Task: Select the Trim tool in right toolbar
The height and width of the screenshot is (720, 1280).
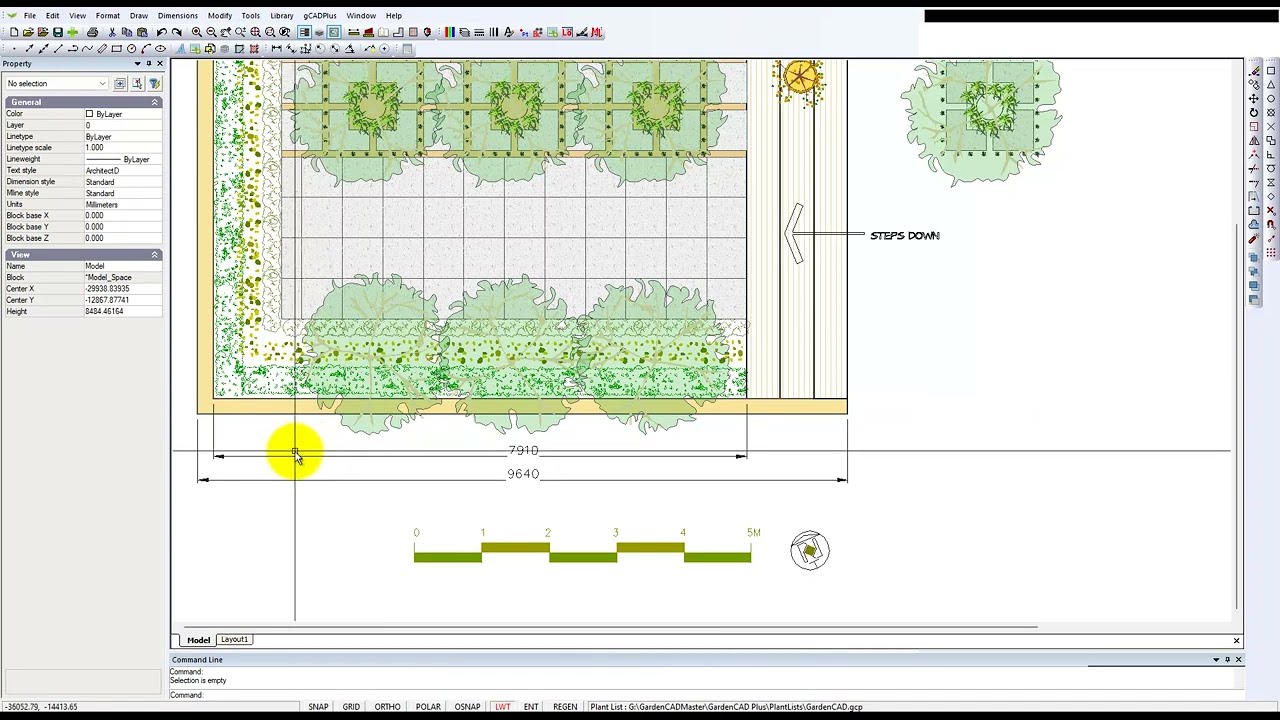Action: 1254,169
